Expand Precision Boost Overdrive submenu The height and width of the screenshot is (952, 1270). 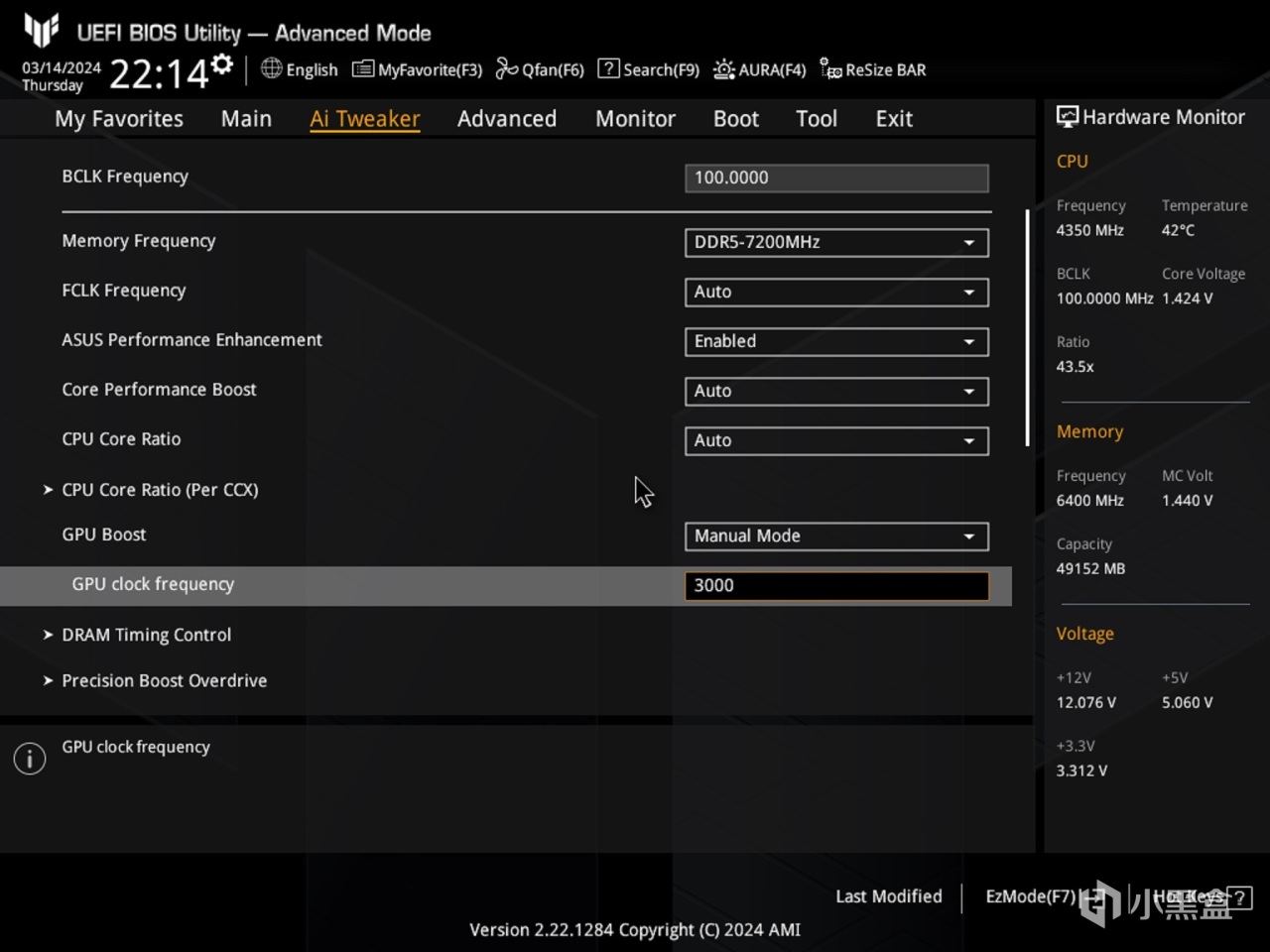tap(155, 680)
